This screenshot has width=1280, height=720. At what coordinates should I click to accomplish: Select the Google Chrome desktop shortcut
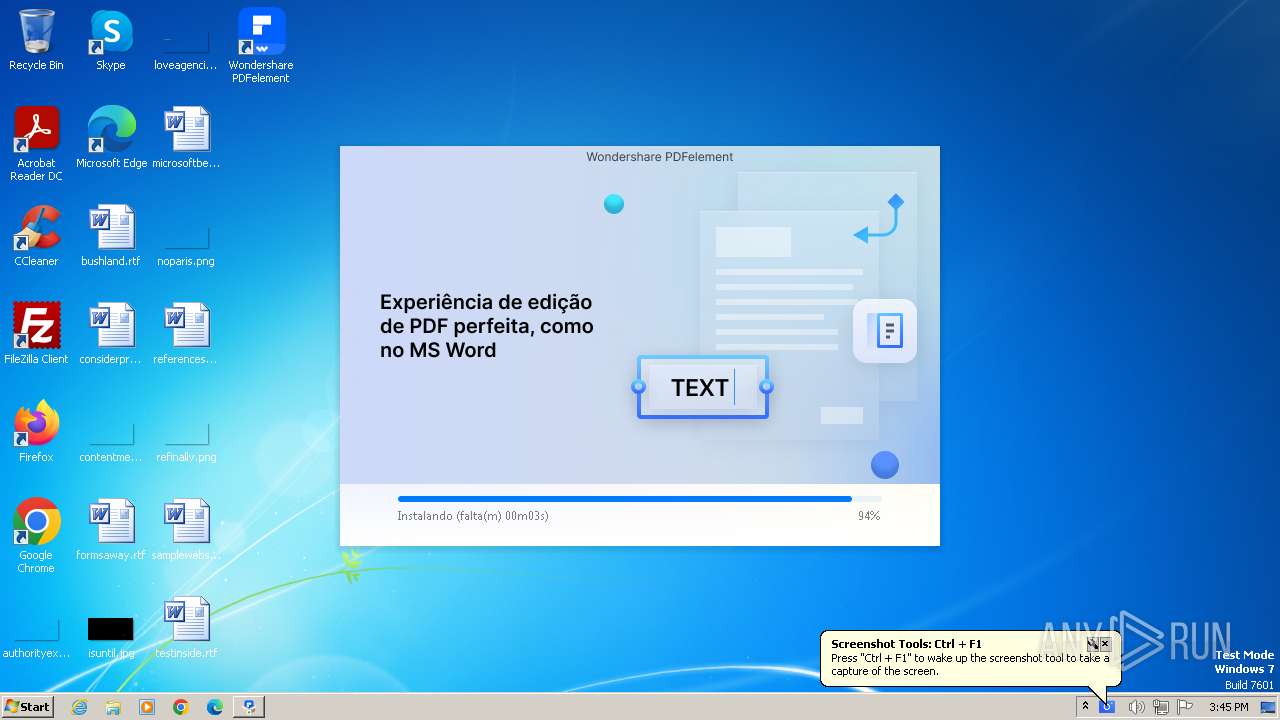coord(36,535)
